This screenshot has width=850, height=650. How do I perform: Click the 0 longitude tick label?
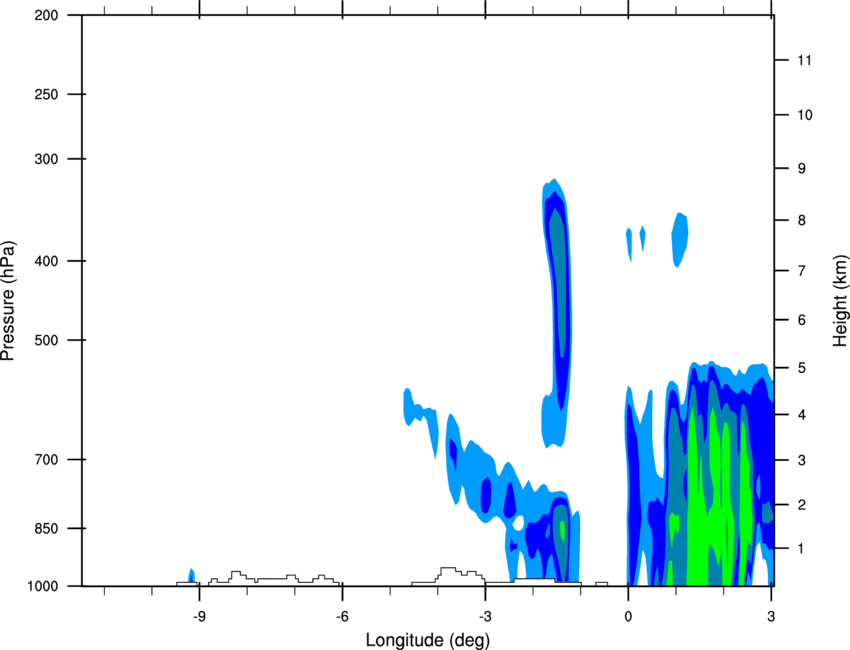point(628,616)
